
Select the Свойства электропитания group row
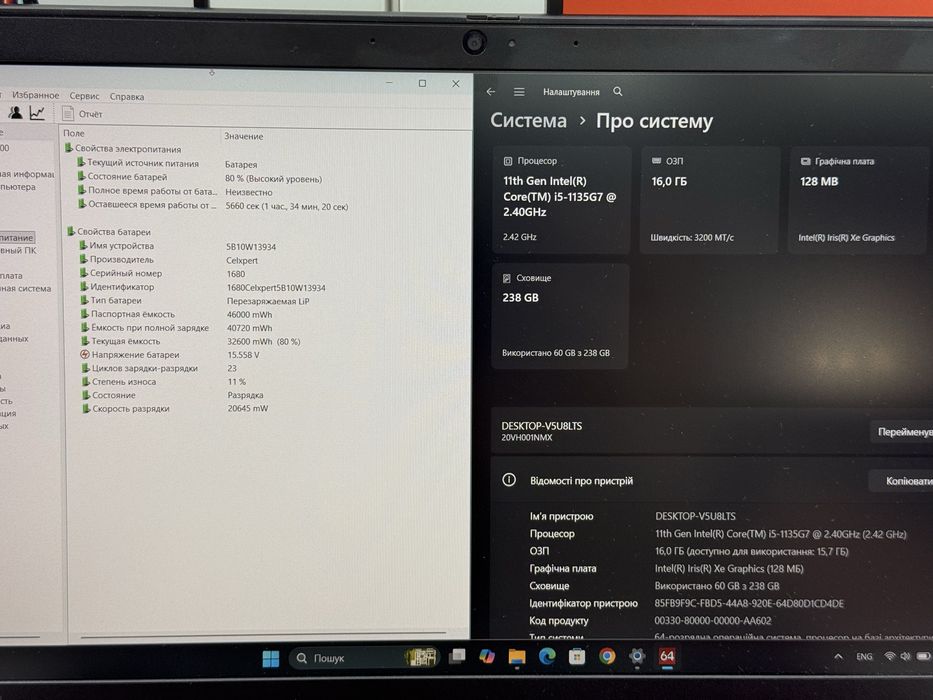[123, 149]
